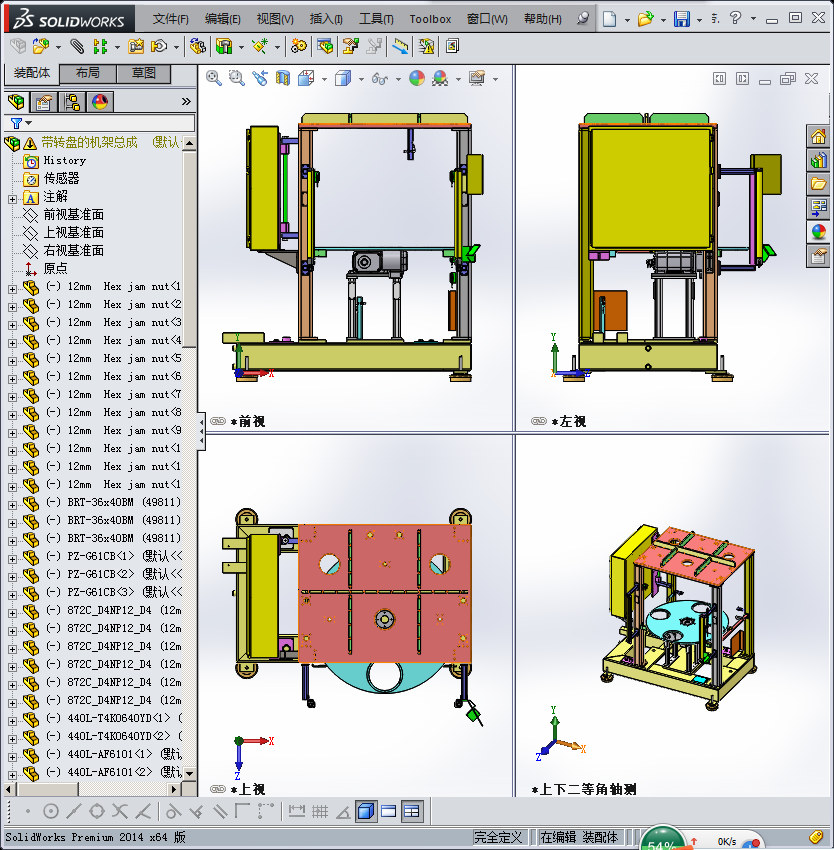Expand the 440L-AF6101<2> component node

[x=12, y=775]
